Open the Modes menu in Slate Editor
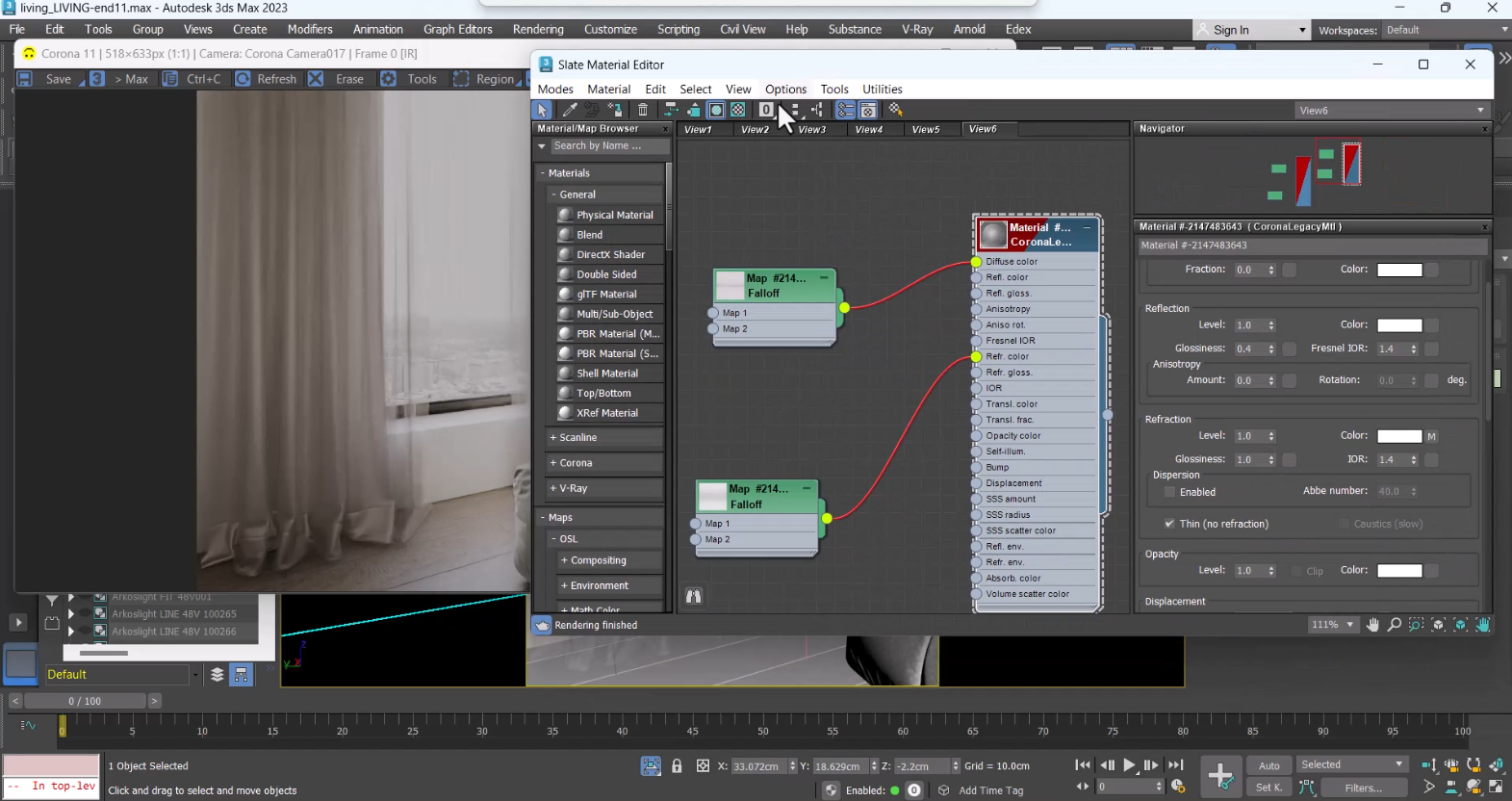The image size is (1512, 801). coord(555,89)
